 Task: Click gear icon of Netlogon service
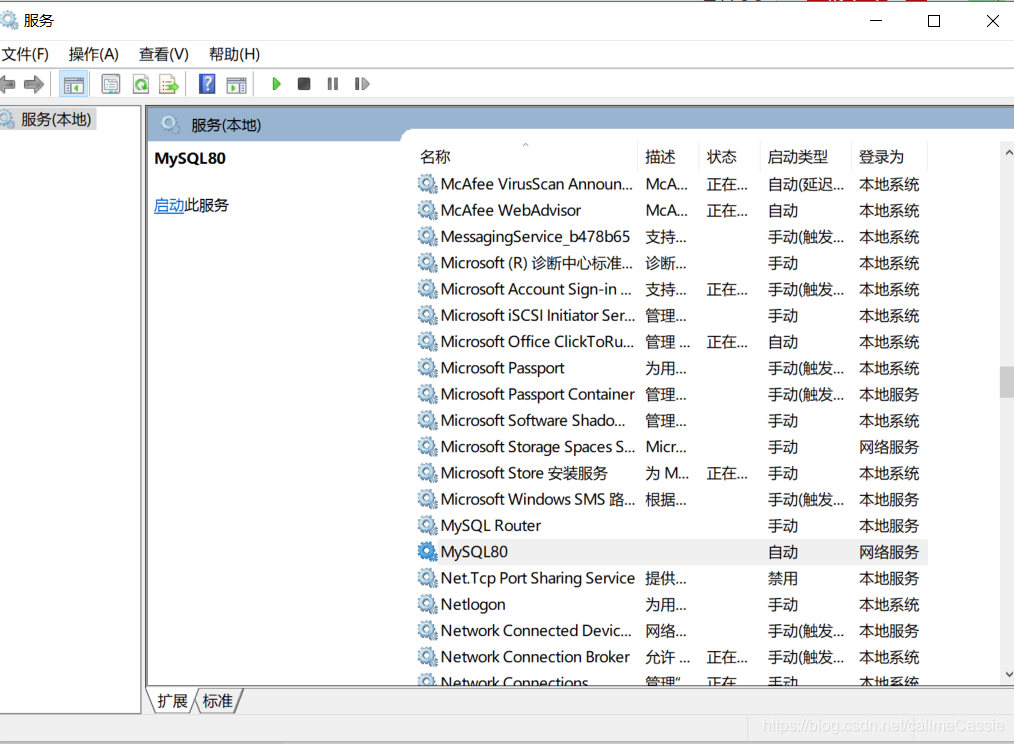[x=427, y=604]
